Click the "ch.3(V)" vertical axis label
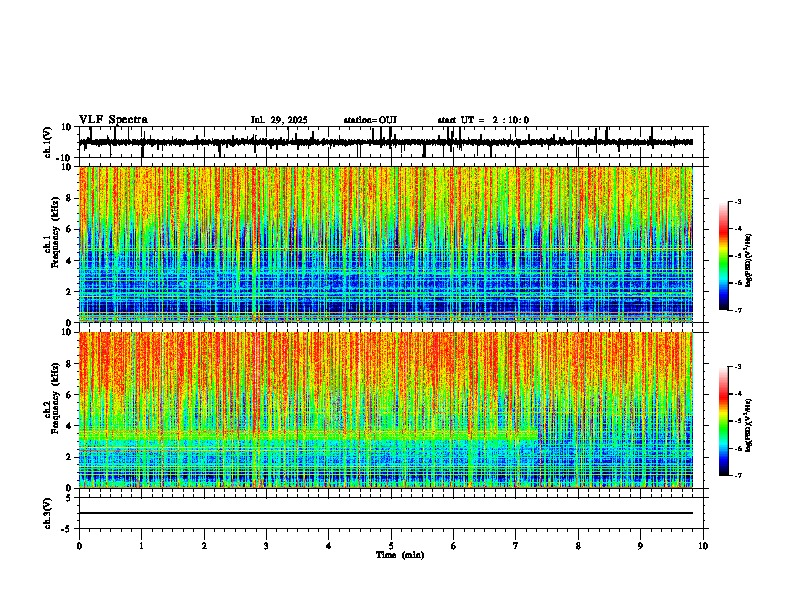This screenshot has height=612, width=792. [x=48, y=513]
